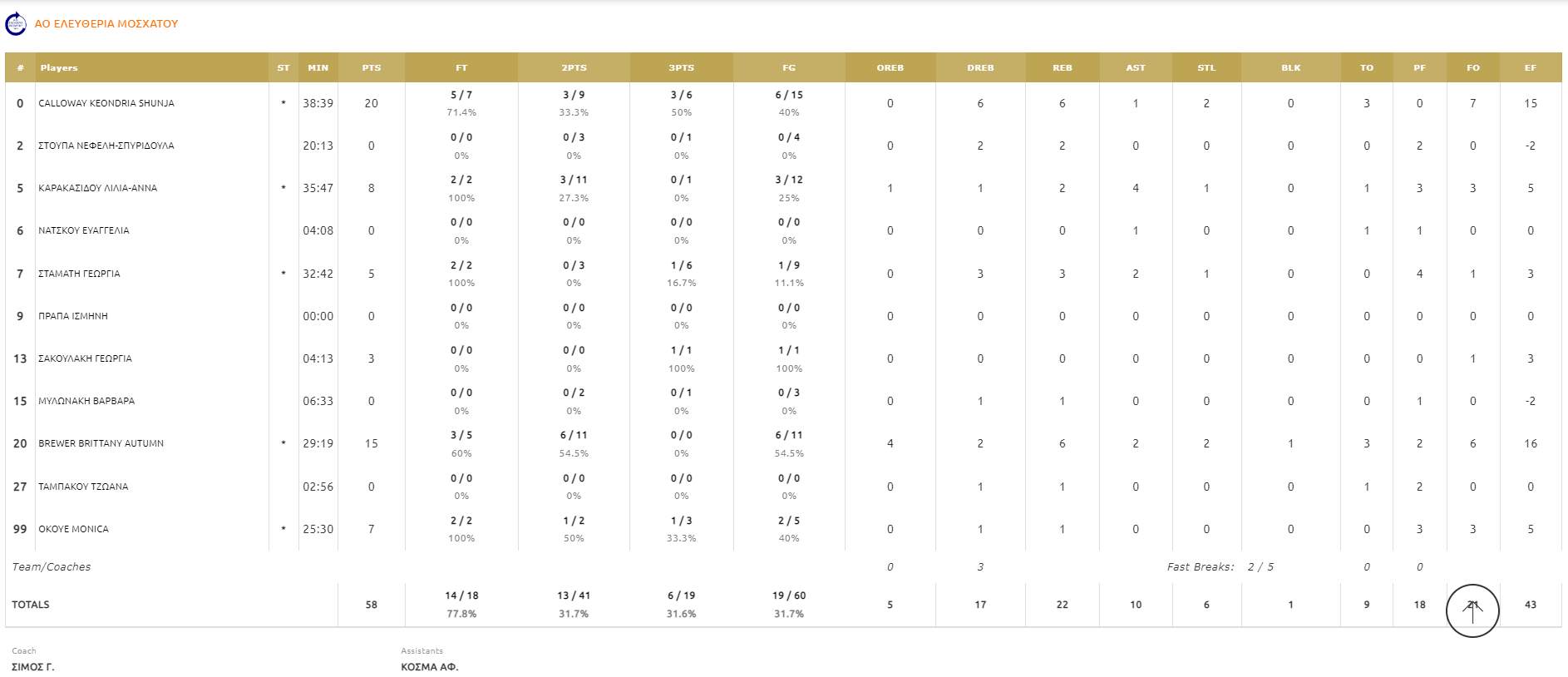Click the TOTALS row label
Image resolution: width=1568 pixels, height=677 pixels.
[x=31, y=605]
